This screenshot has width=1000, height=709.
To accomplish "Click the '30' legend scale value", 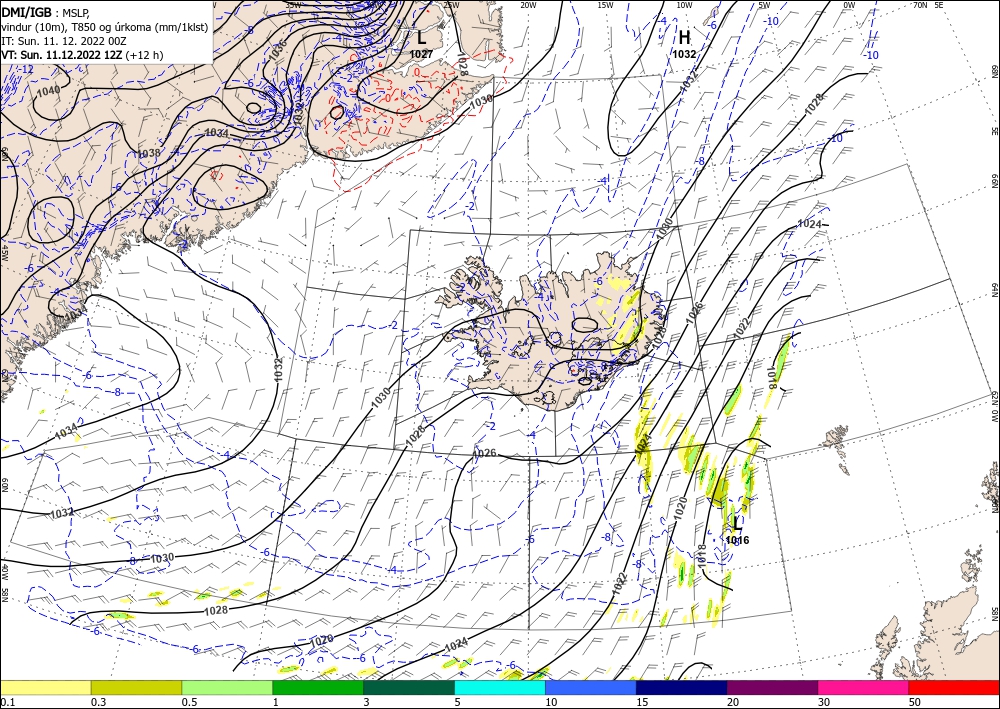I will pos(824,702).
